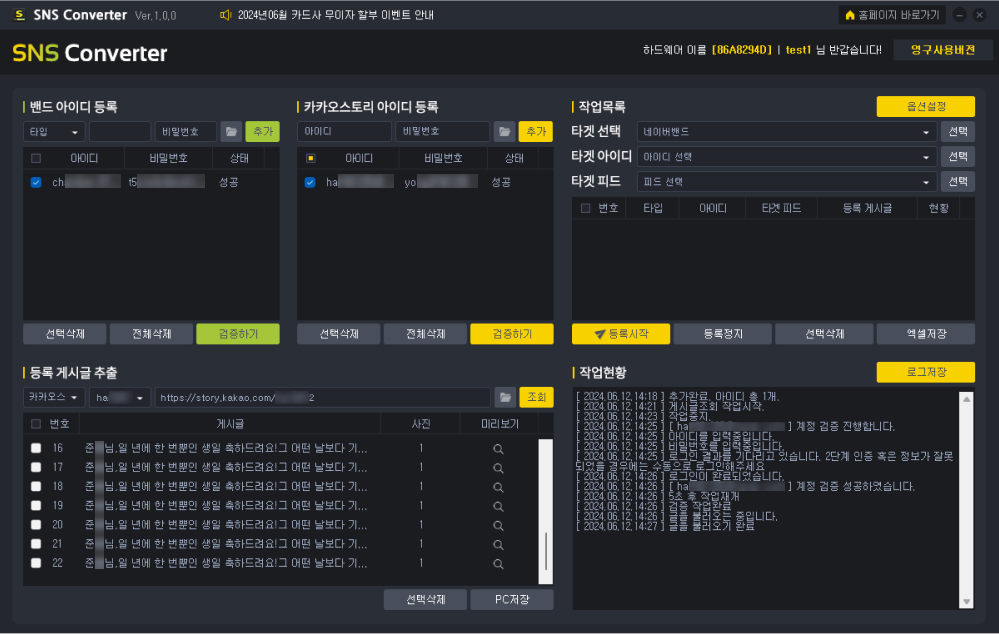This screenshot has height=634, width=999.
Task: Click 추가 button in KakaoStory ID registration
Action: click(536, 131)
